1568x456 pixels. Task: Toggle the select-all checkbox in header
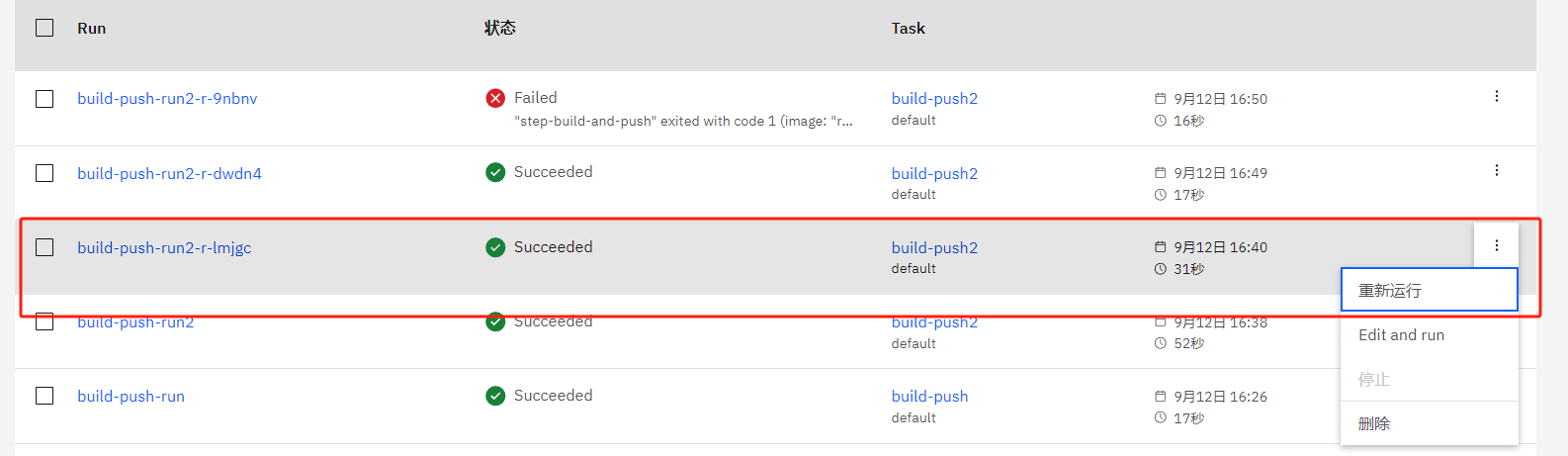pos(44,28)
